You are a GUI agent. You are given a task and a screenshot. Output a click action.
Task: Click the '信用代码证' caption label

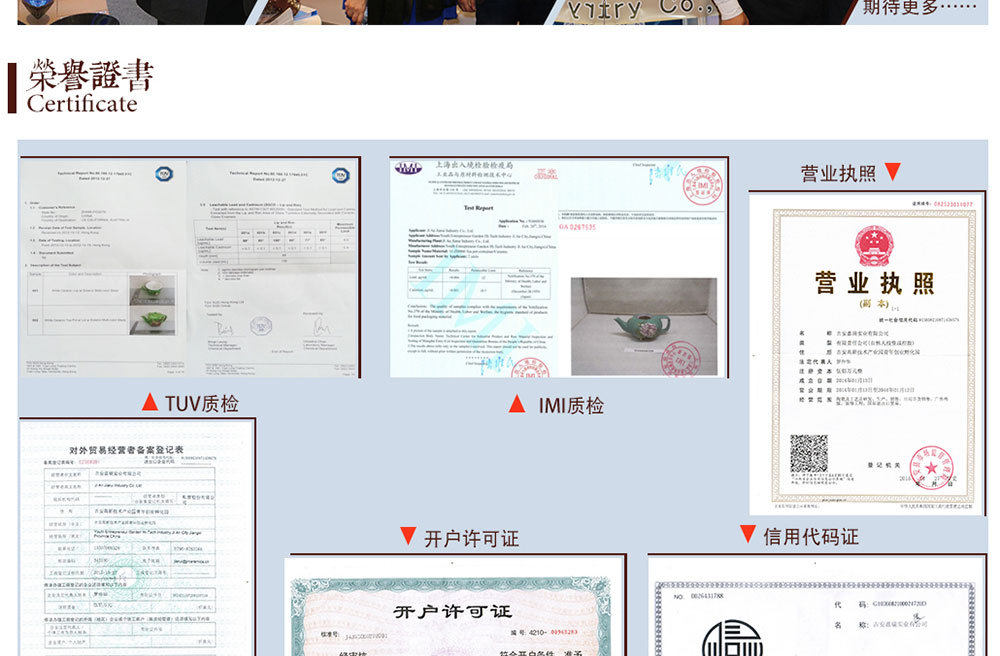(x=811, y=537)
